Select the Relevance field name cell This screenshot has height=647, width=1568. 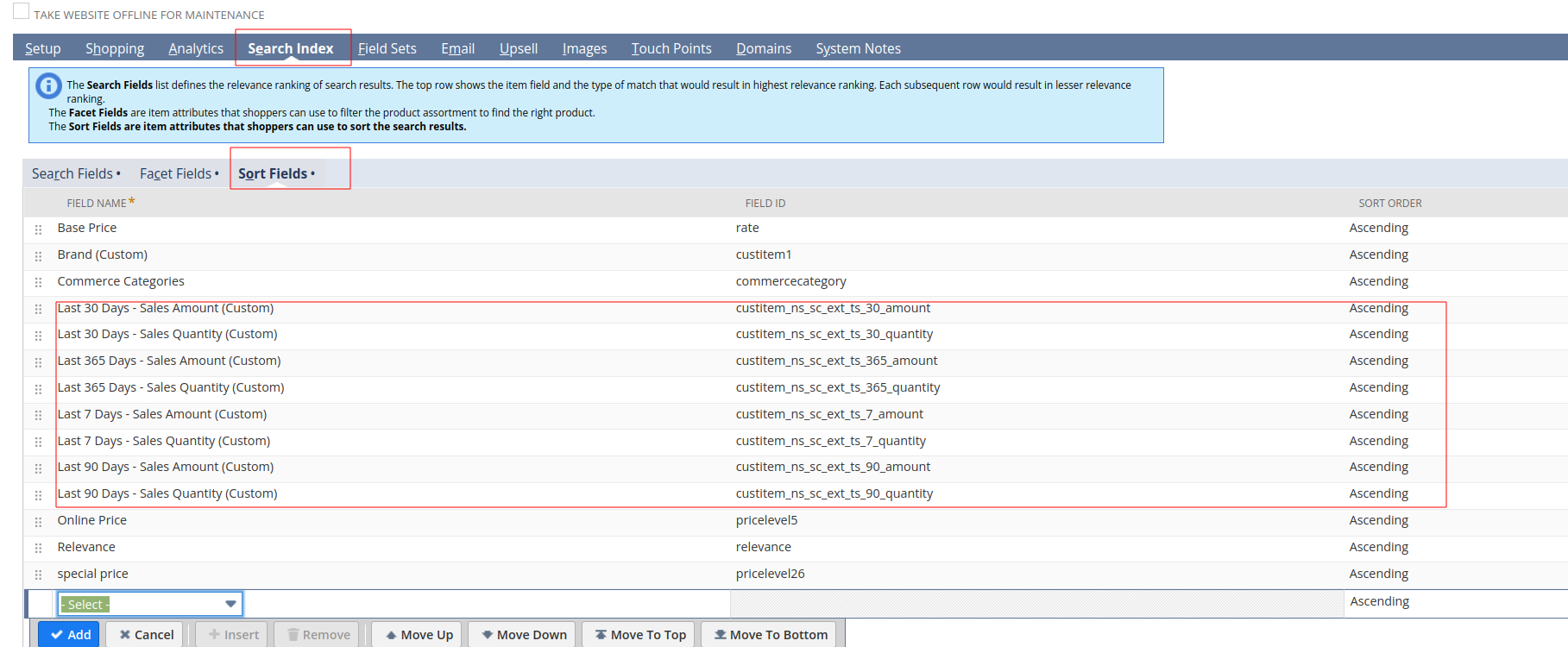click(86, 547)
